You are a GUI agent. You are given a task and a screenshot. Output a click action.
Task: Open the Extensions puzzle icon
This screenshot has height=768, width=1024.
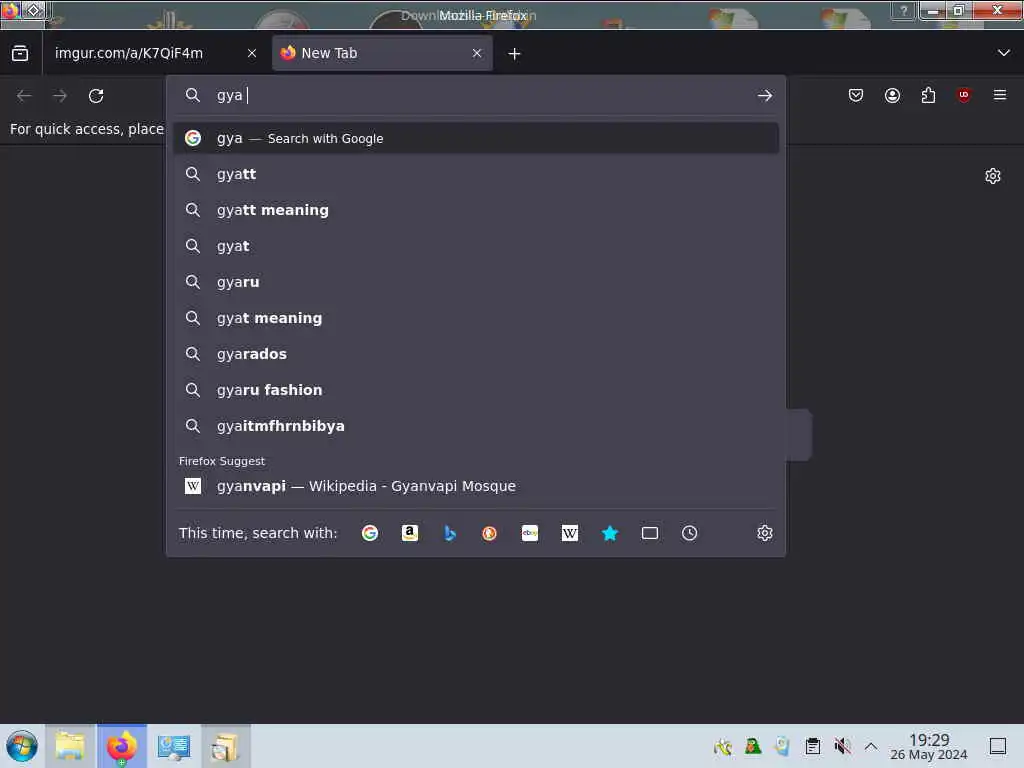pos(928,96)
